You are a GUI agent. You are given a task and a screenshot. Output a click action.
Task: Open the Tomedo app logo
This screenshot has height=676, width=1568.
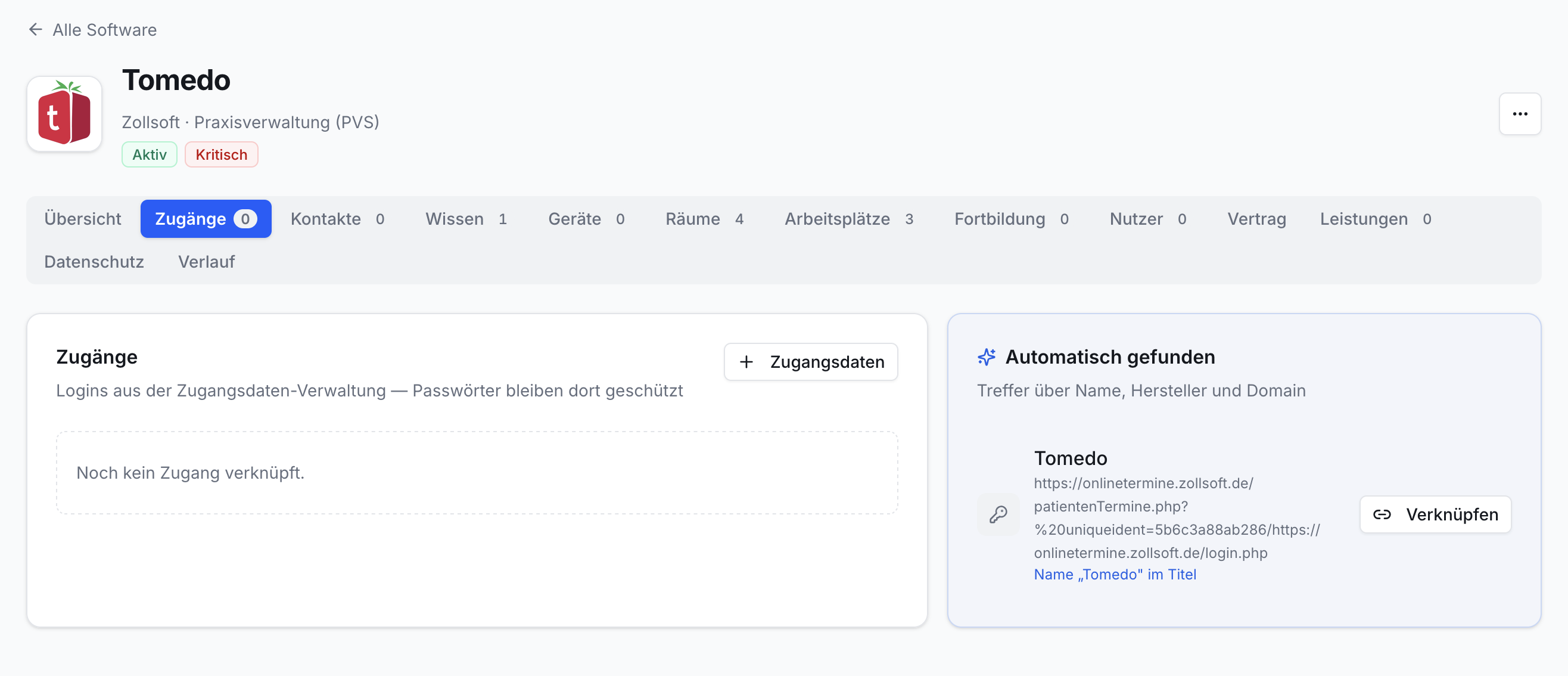(64, 113)
